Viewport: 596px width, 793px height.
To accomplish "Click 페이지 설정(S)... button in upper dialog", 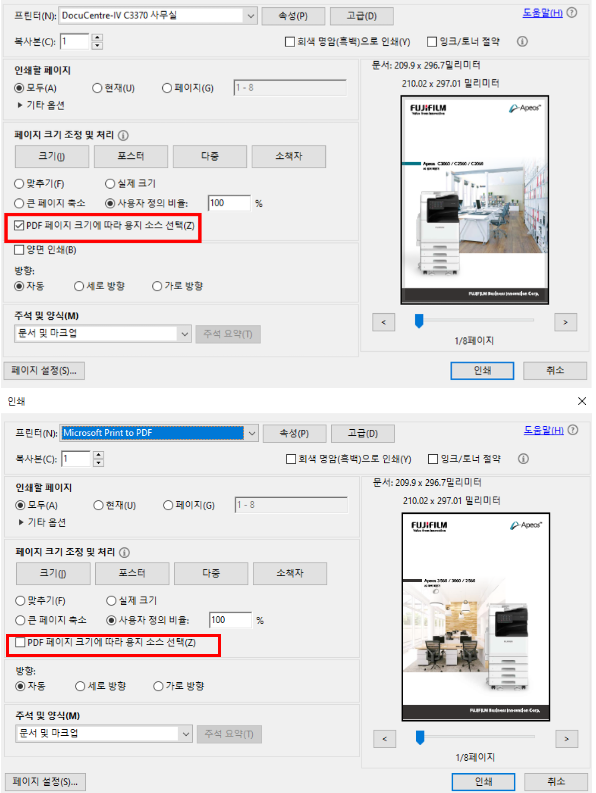I will [x=44, y=371].
